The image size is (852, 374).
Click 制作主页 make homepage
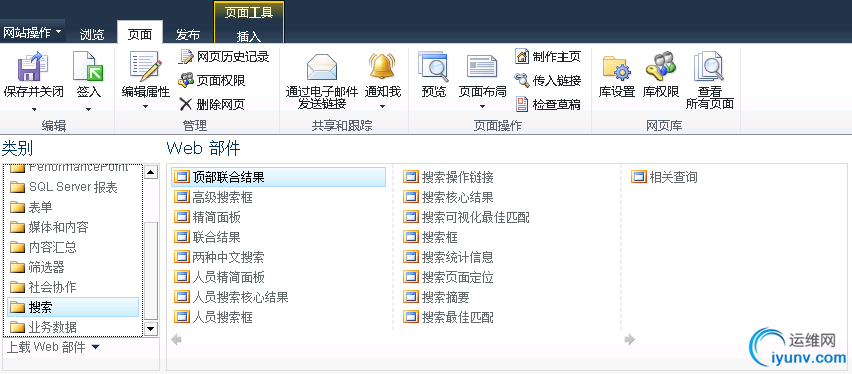click(x=548, y=56)
